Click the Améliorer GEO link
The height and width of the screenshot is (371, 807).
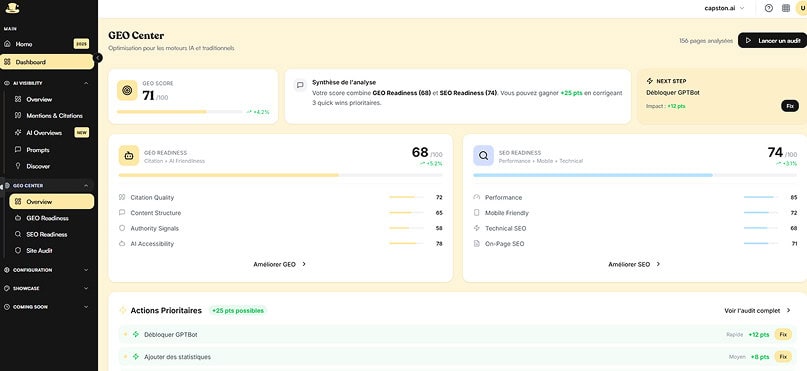[280, 264]
